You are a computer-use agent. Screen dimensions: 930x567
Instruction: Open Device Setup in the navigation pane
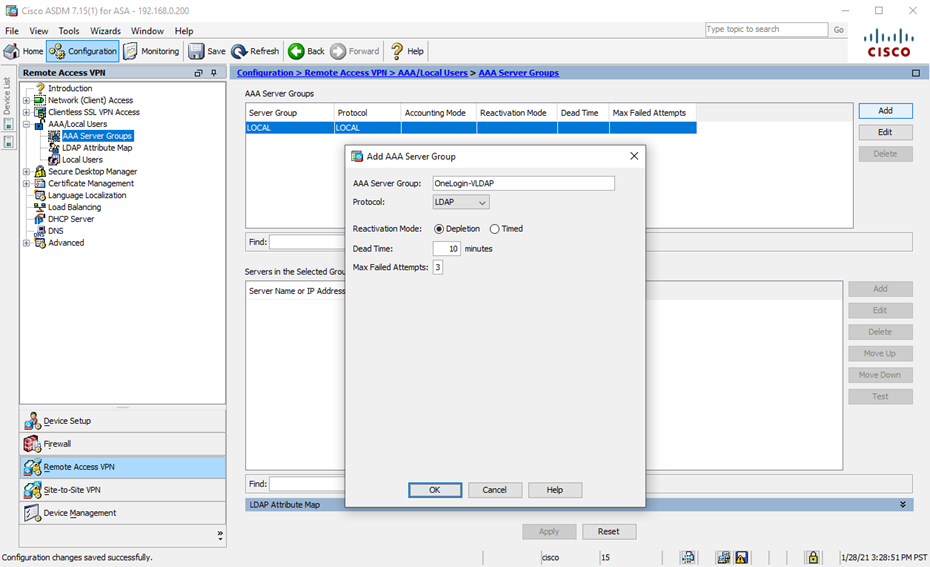123,421
